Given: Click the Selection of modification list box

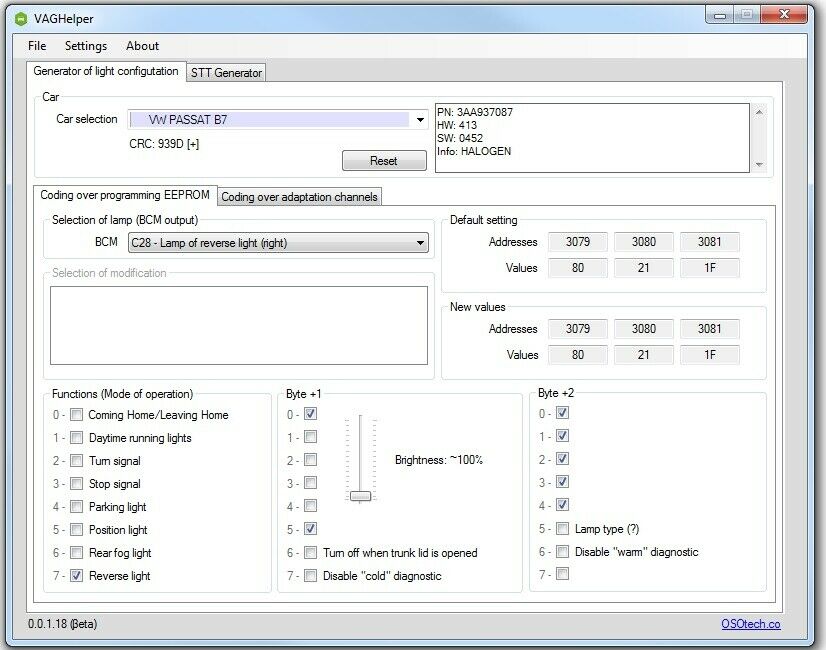Looking at the screenshot, I should pyautogui.click(x=238, y=325).
